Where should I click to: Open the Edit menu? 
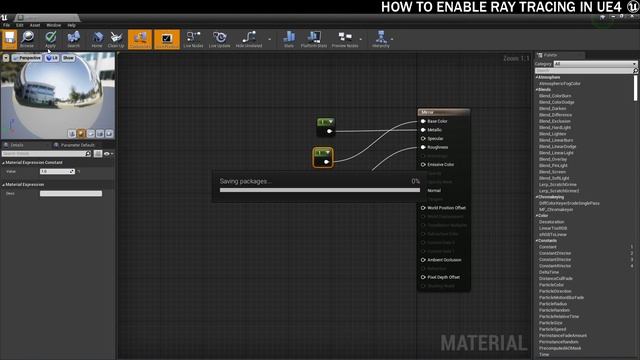[x=20, y=25]
